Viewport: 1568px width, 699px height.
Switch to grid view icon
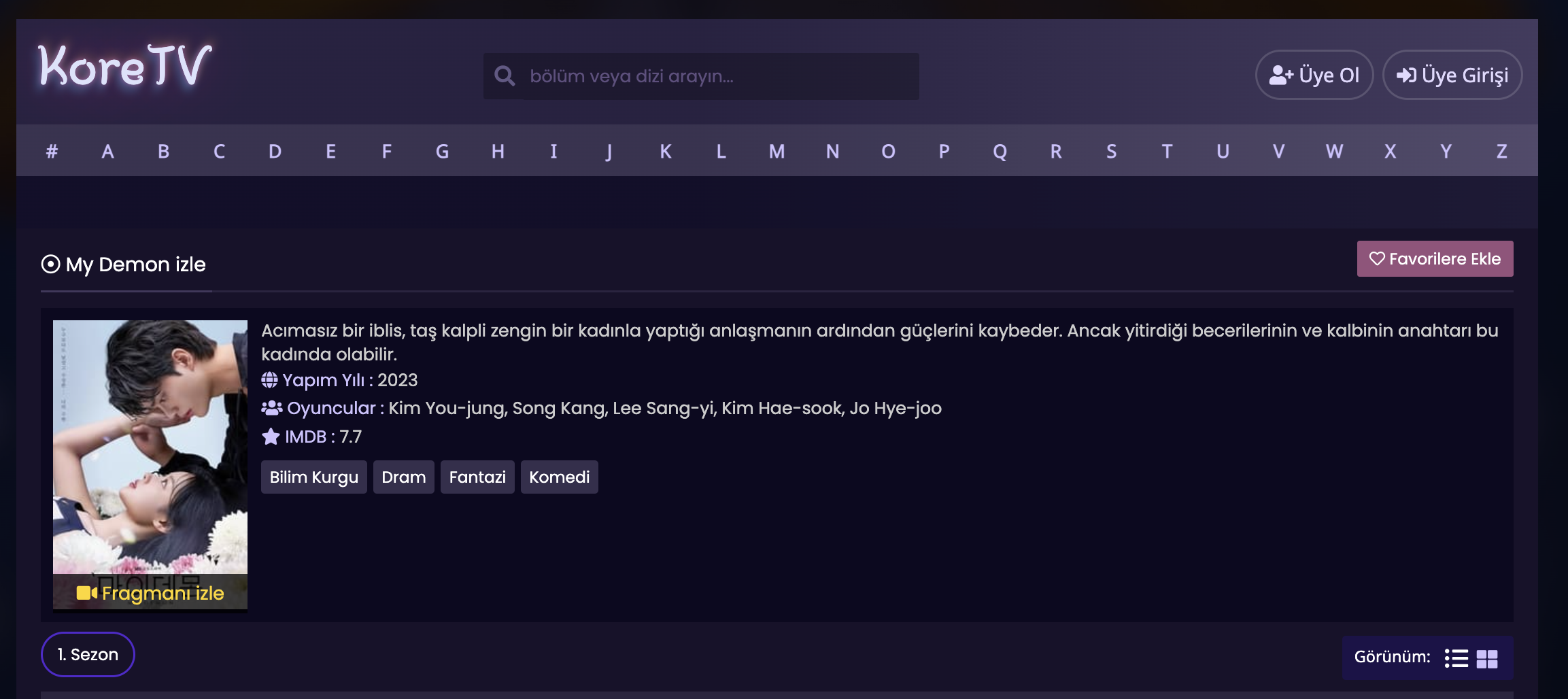(x=1487, y=658)
